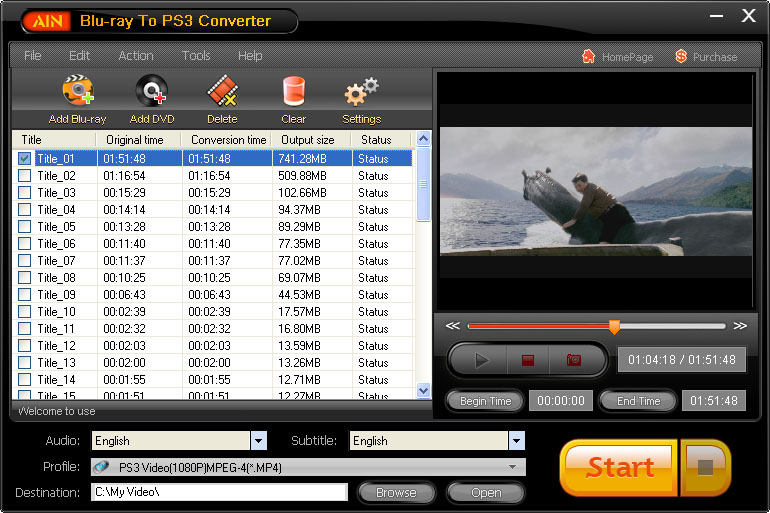The image size is (770, 513).
Task: Click the end time value 01:51:48 field
Action: (x=714, y=401)
